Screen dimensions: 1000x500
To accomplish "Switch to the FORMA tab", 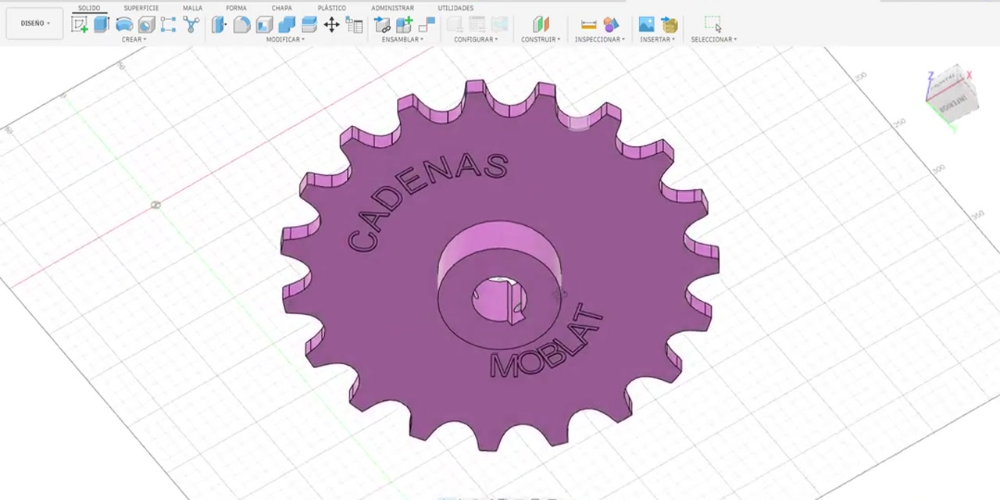I will tap(236, 8).
